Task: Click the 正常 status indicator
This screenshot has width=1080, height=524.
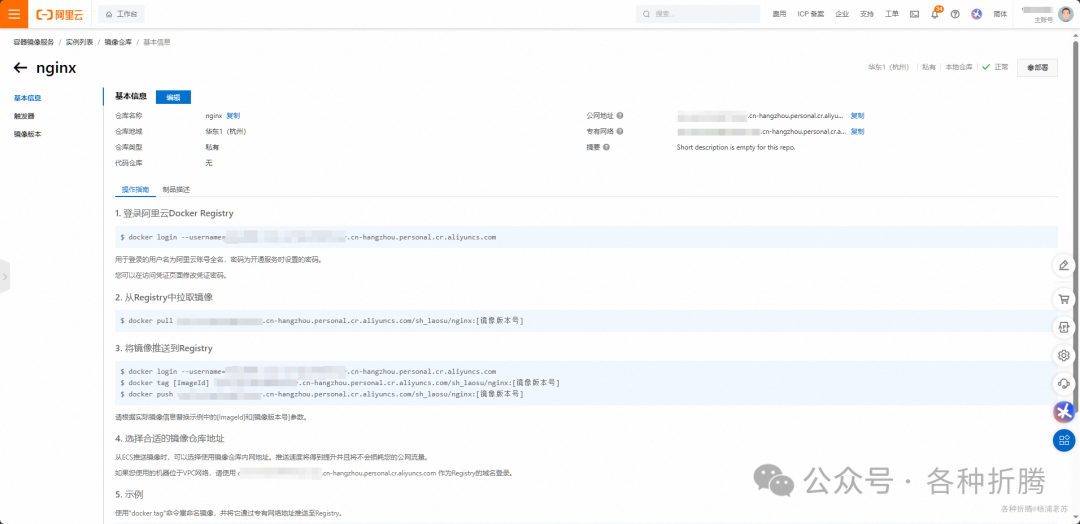Action: click(995, 67)
